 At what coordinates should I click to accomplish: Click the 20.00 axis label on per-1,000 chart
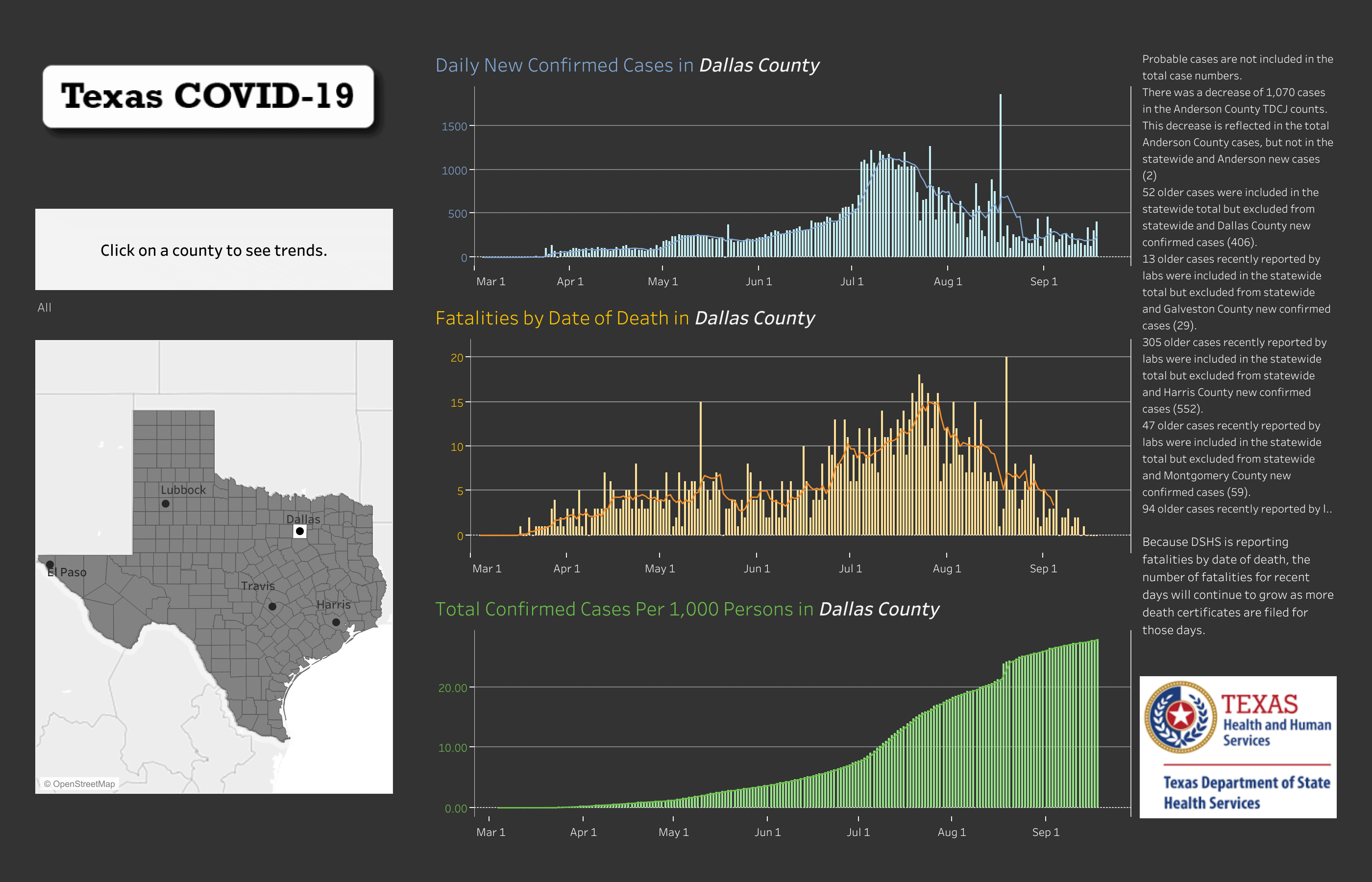452,688
